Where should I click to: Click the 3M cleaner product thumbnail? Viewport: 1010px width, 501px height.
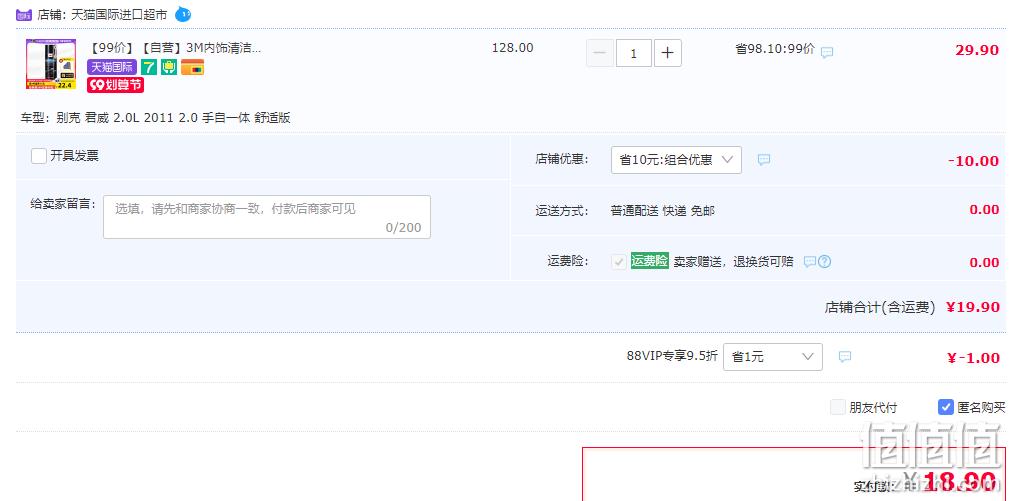(51, 64)
